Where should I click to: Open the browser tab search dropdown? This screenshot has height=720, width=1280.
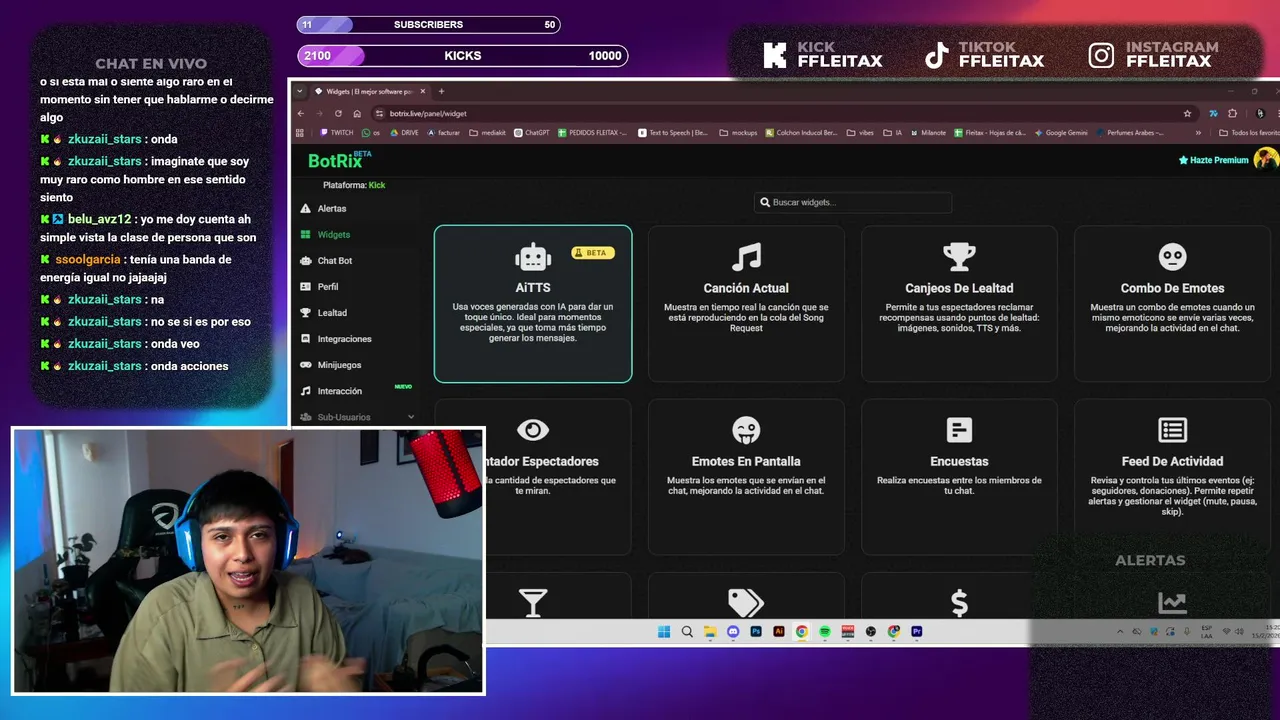tap(300, 91)
